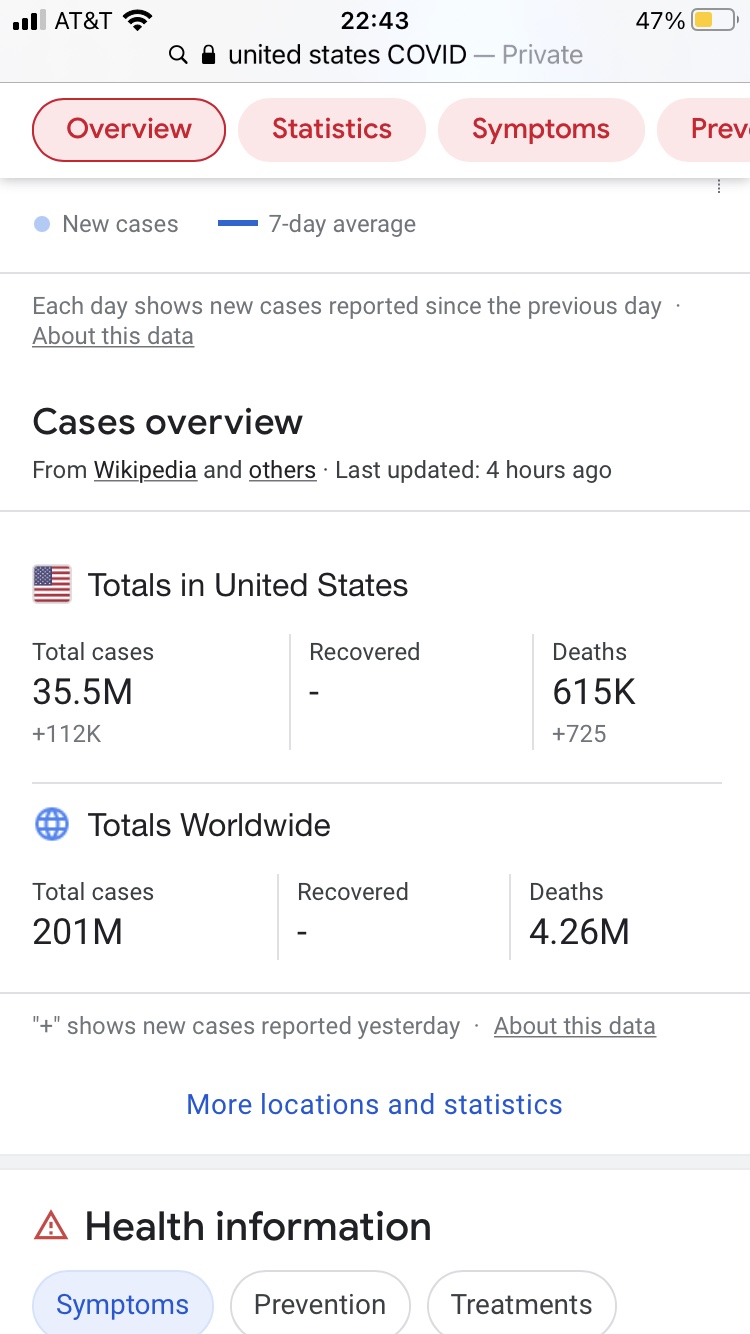Viewport: 750px width, 1334px height.
Task: Open the Symptoms tab in top bar
Action: point(541,129)
